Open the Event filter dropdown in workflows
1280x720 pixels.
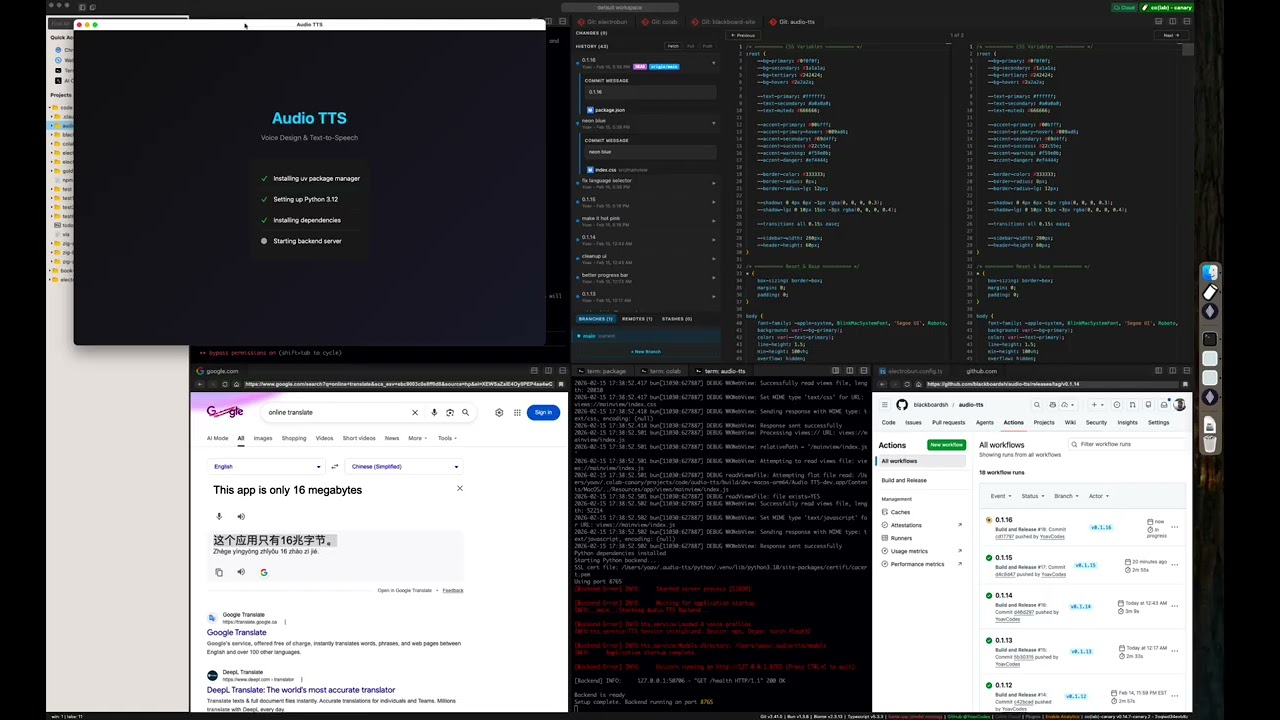point(1000,496)
